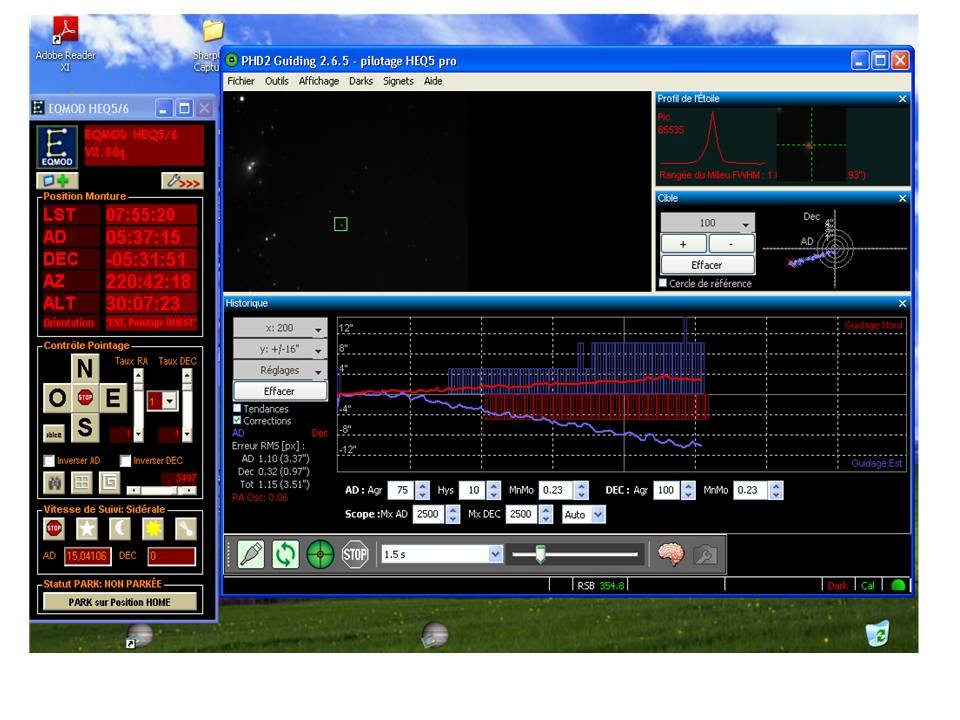
Task: Click EQMOD AD tracking rate field 15.04106
Action: pyautogui.click(x=87, y=556)
